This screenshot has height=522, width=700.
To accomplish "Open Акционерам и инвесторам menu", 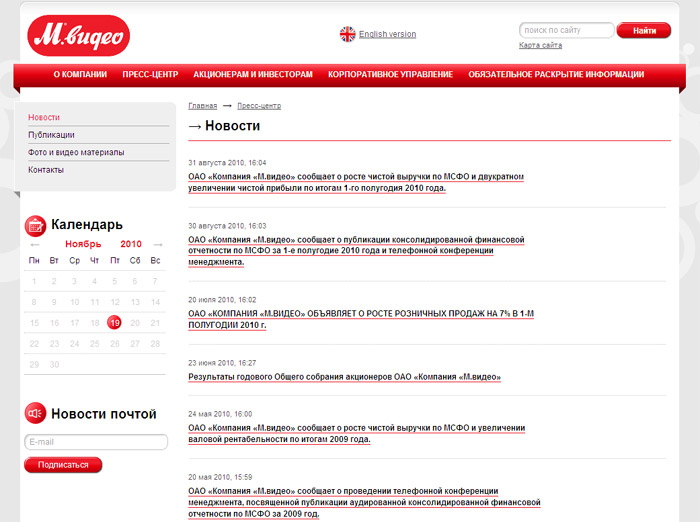I will tap(253, 74).
